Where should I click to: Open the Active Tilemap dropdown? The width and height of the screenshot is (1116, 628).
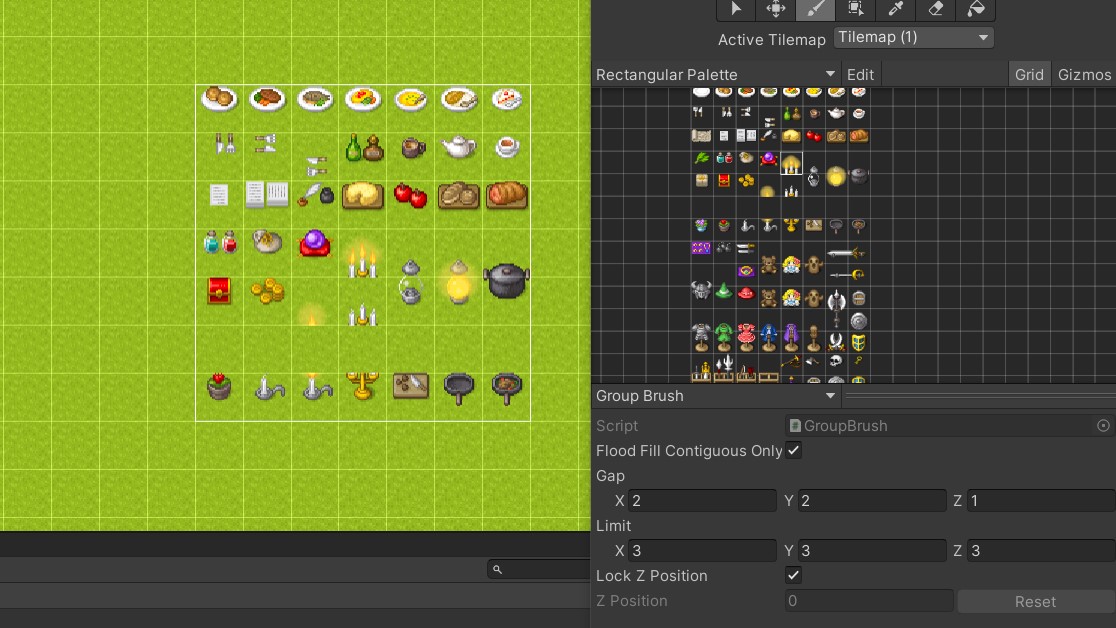click(912, 37)
